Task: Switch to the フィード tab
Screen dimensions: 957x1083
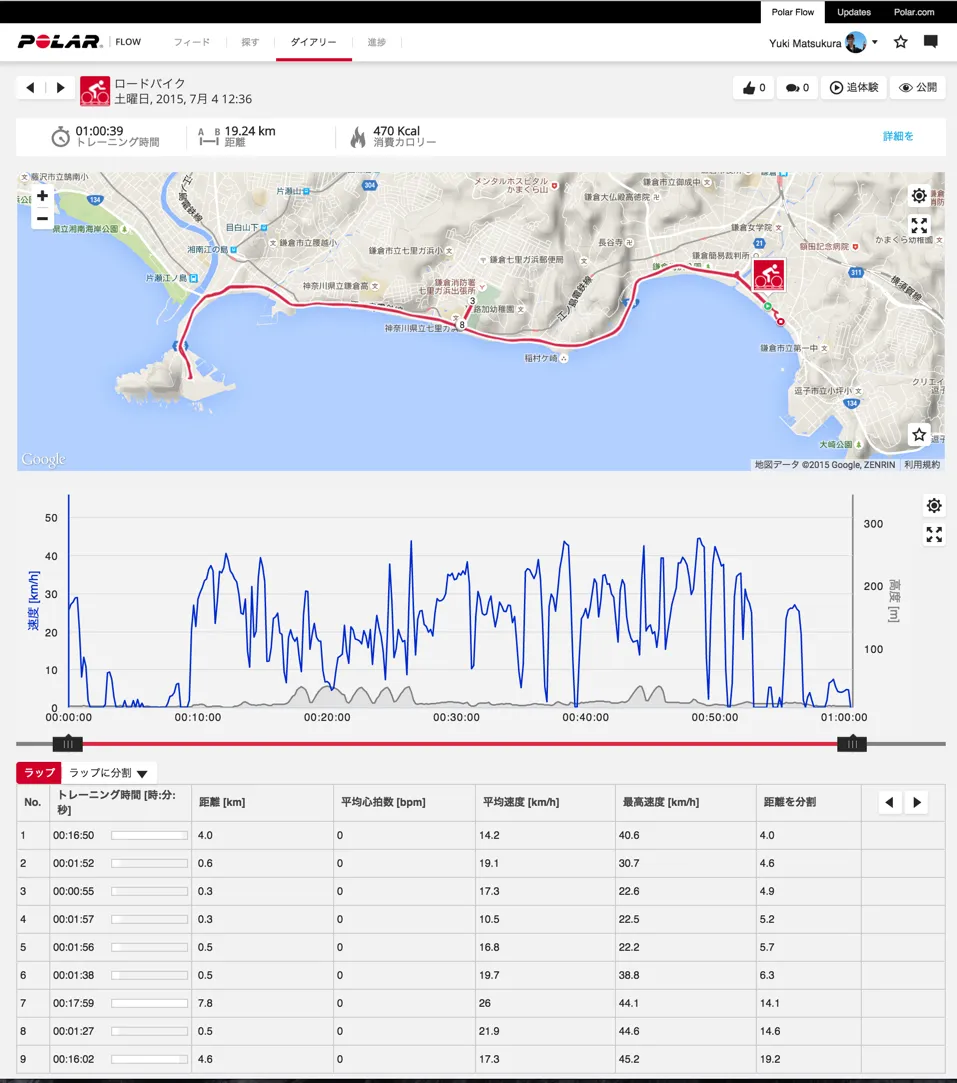Action: (x=192, y=42)
